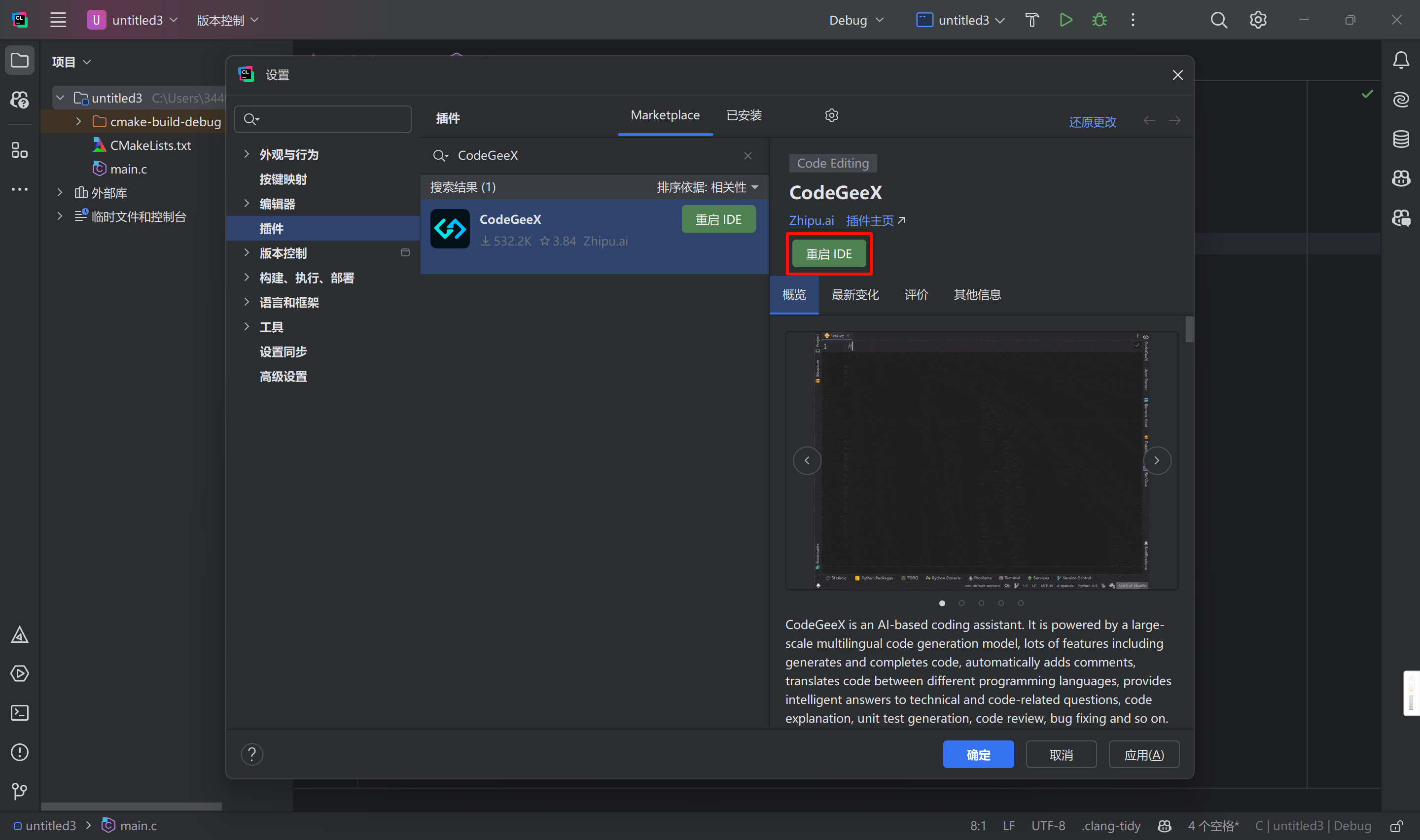Expand 语言和框架 settings section

[x=246, y=302]
